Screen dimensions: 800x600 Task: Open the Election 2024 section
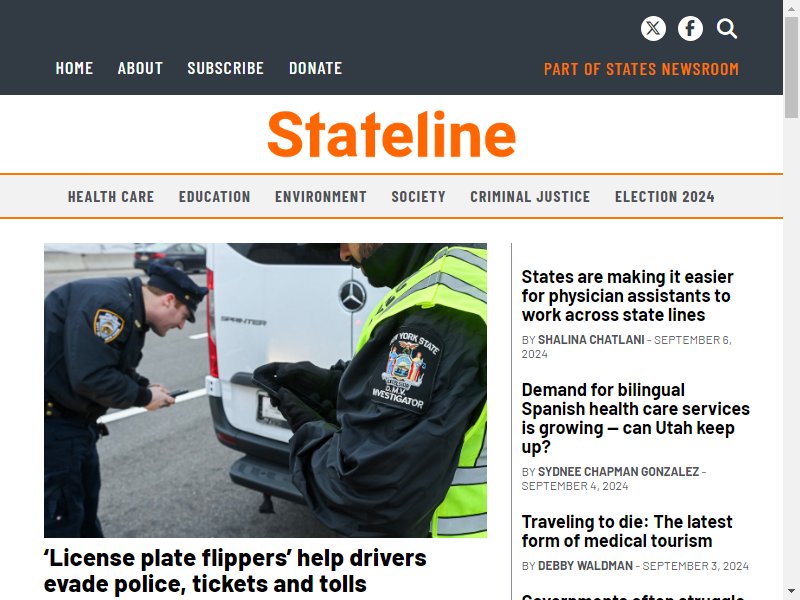664,196
